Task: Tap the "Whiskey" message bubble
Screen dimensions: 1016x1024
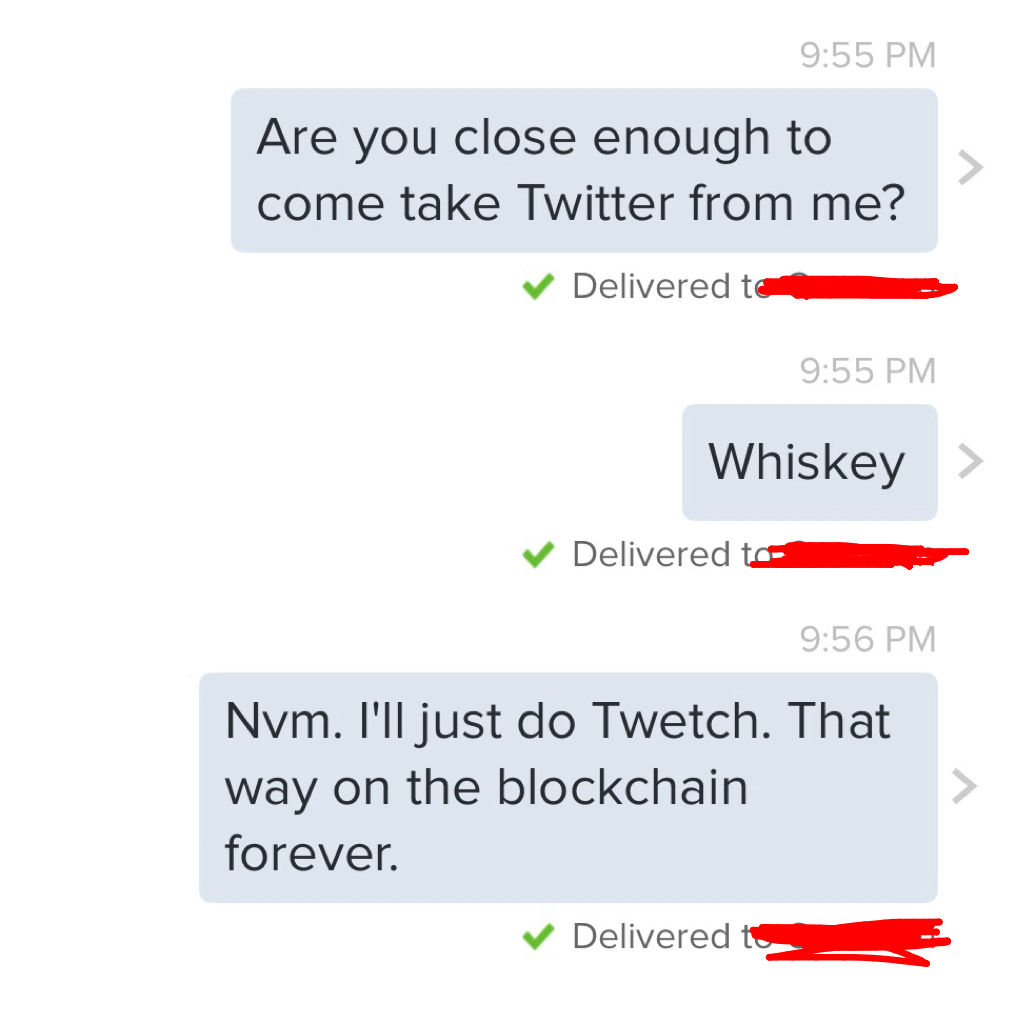Action: pyautogui.click(x=809, y=462)
